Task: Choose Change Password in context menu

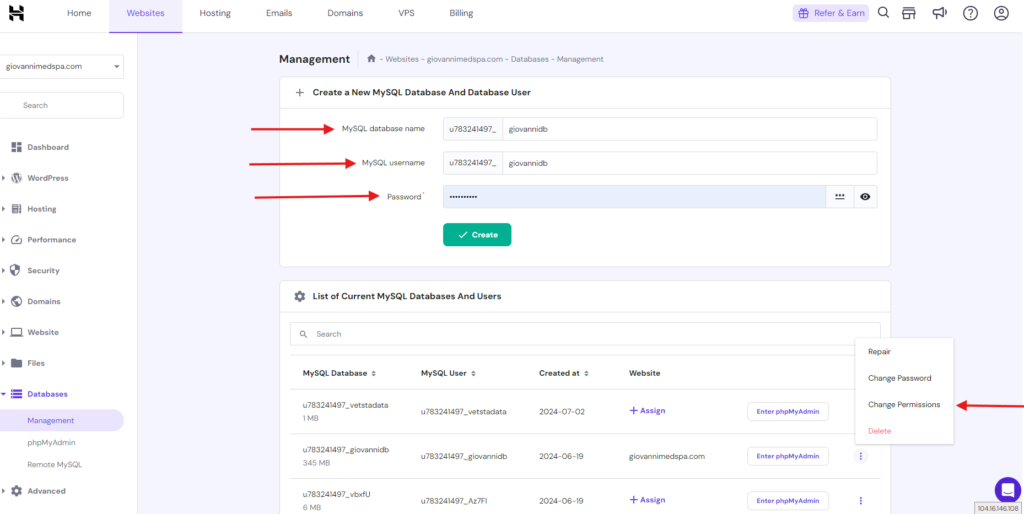Action: 899,378
